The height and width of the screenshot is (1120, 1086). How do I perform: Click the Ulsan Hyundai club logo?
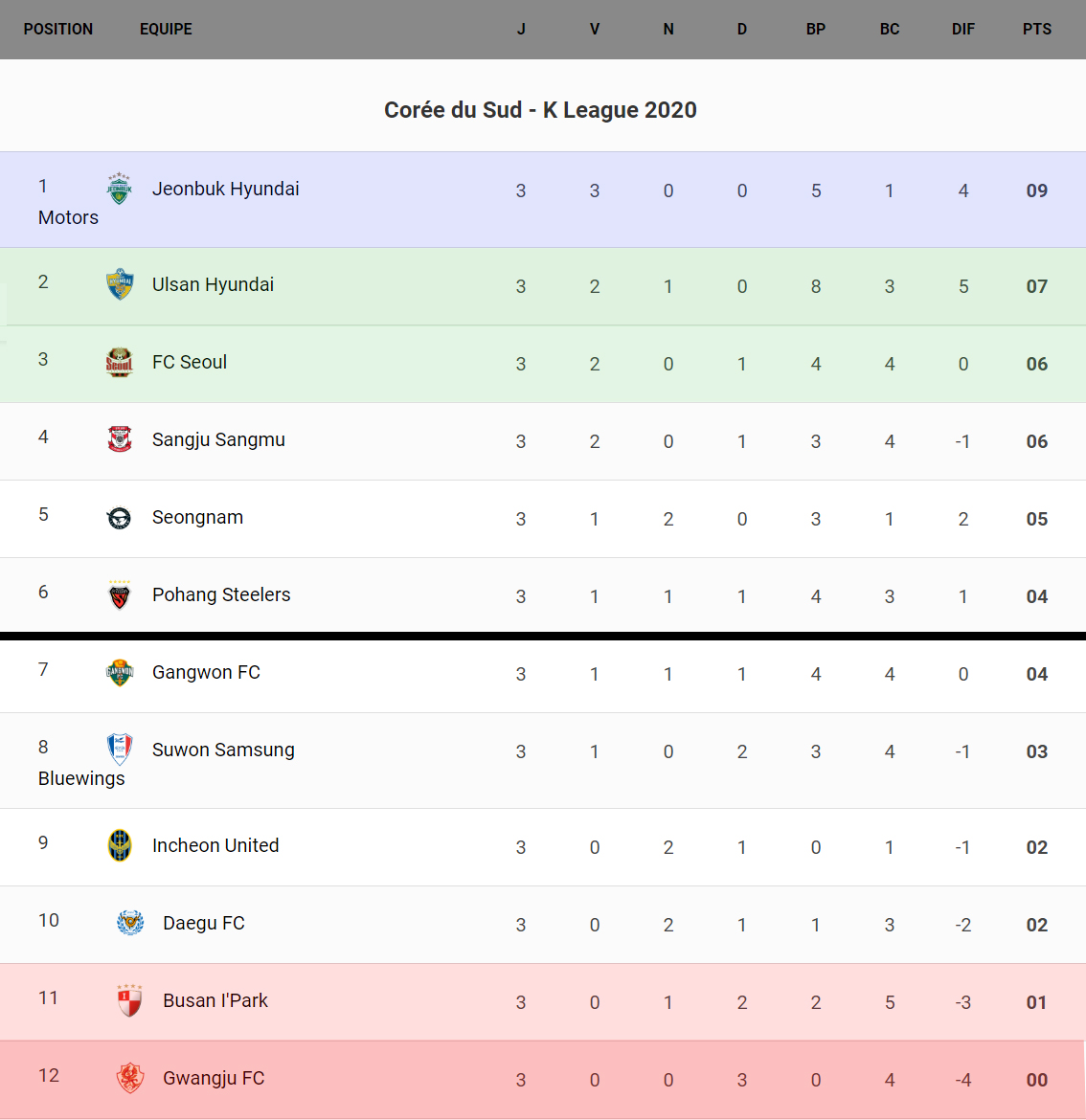pos(119,284)
